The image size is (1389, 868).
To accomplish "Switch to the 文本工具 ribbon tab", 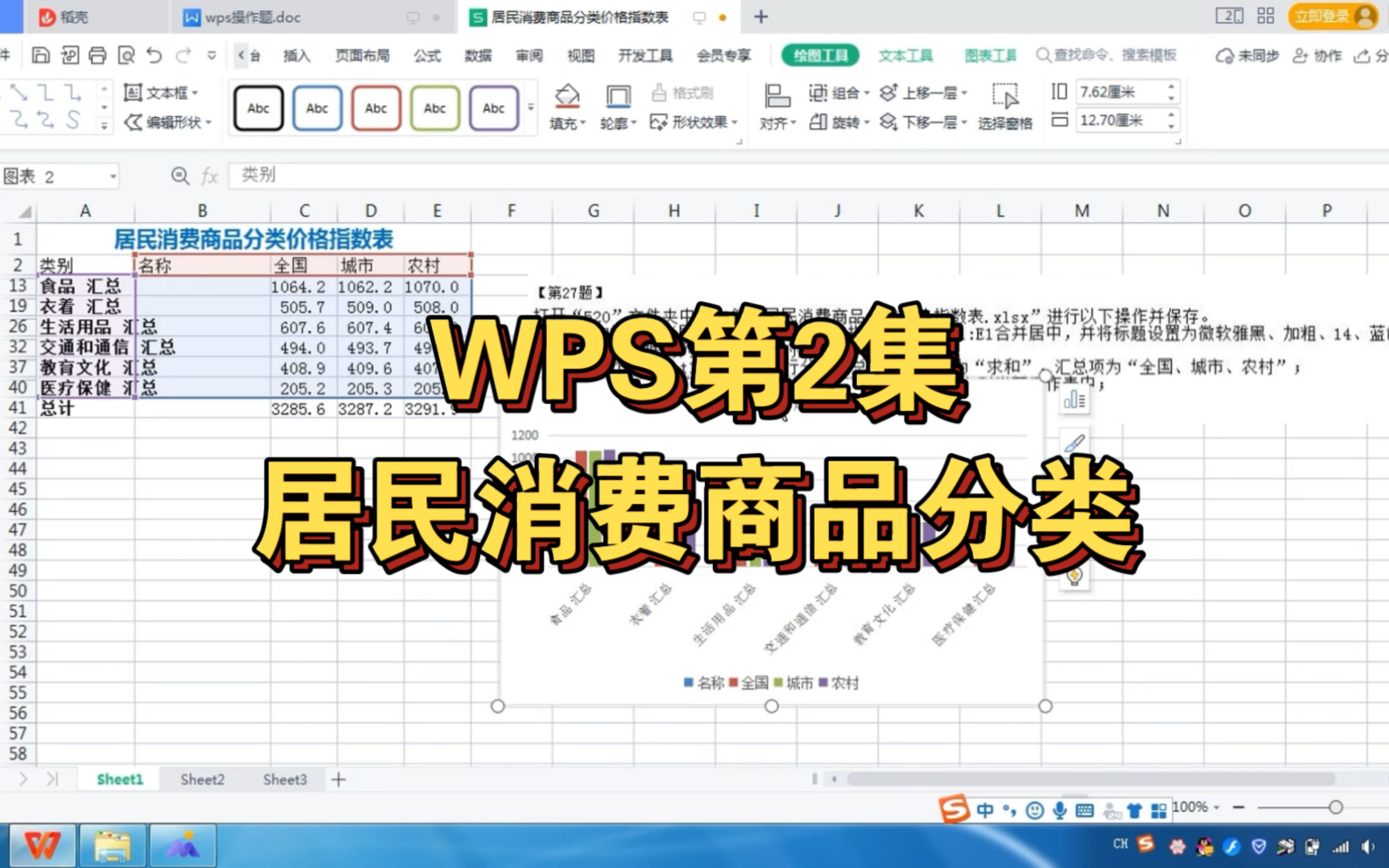I will [x=905, y=55].
